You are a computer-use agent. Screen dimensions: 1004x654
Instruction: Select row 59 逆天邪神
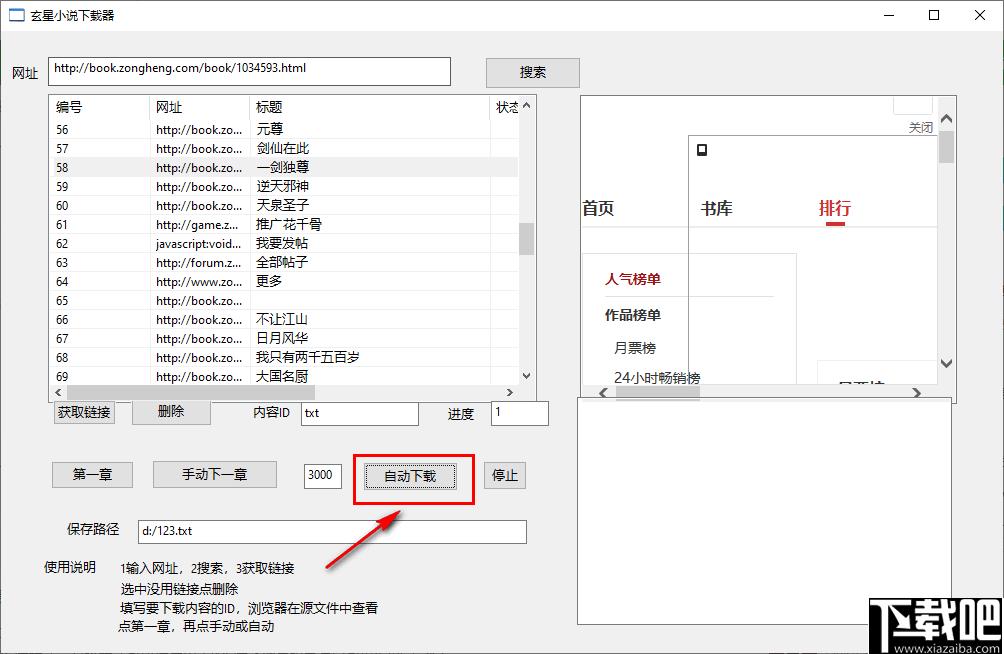coord(284,186)
